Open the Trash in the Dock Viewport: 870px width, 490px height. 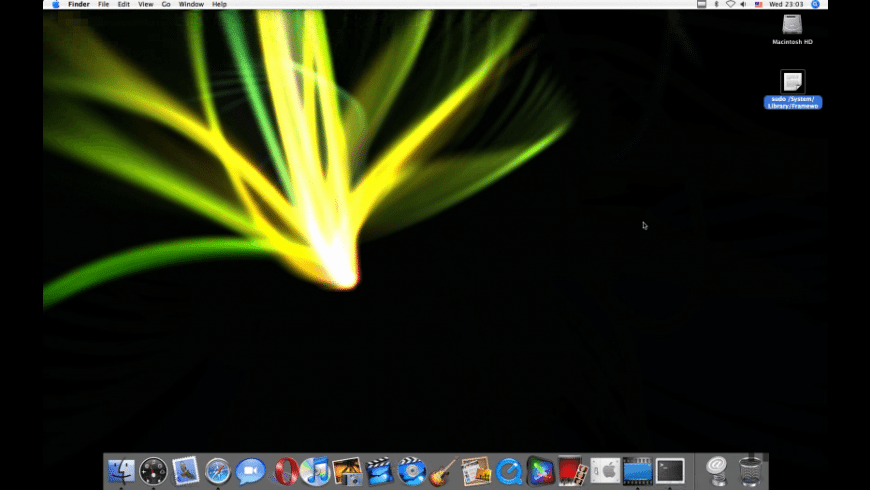pyautogui.click(x=750, y=471)
